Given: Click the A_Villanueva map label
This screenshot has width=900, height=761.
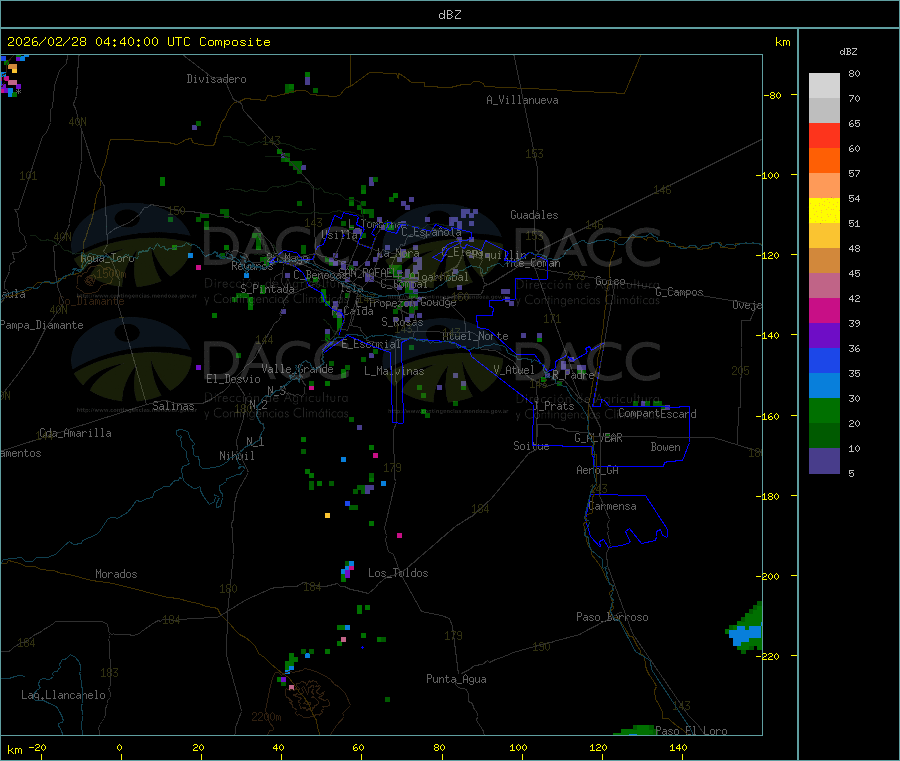Looking at the screenshot, I should click(x=522, y=100).
